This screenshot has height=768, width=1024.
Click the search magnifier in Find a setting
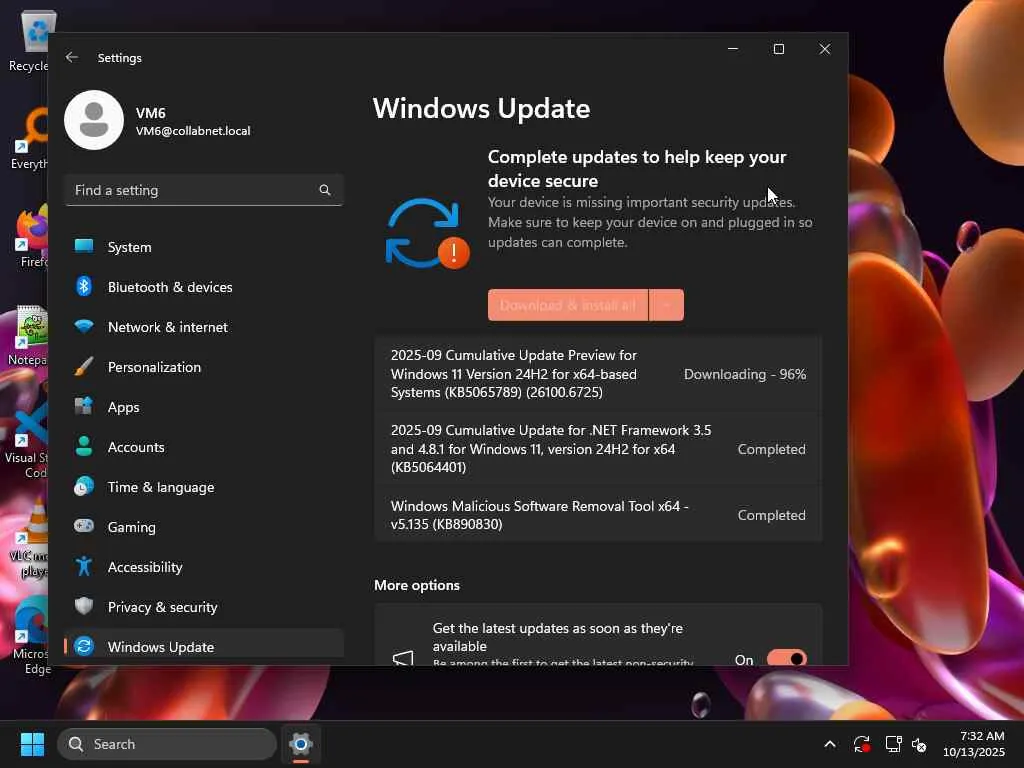coord(325,190)
